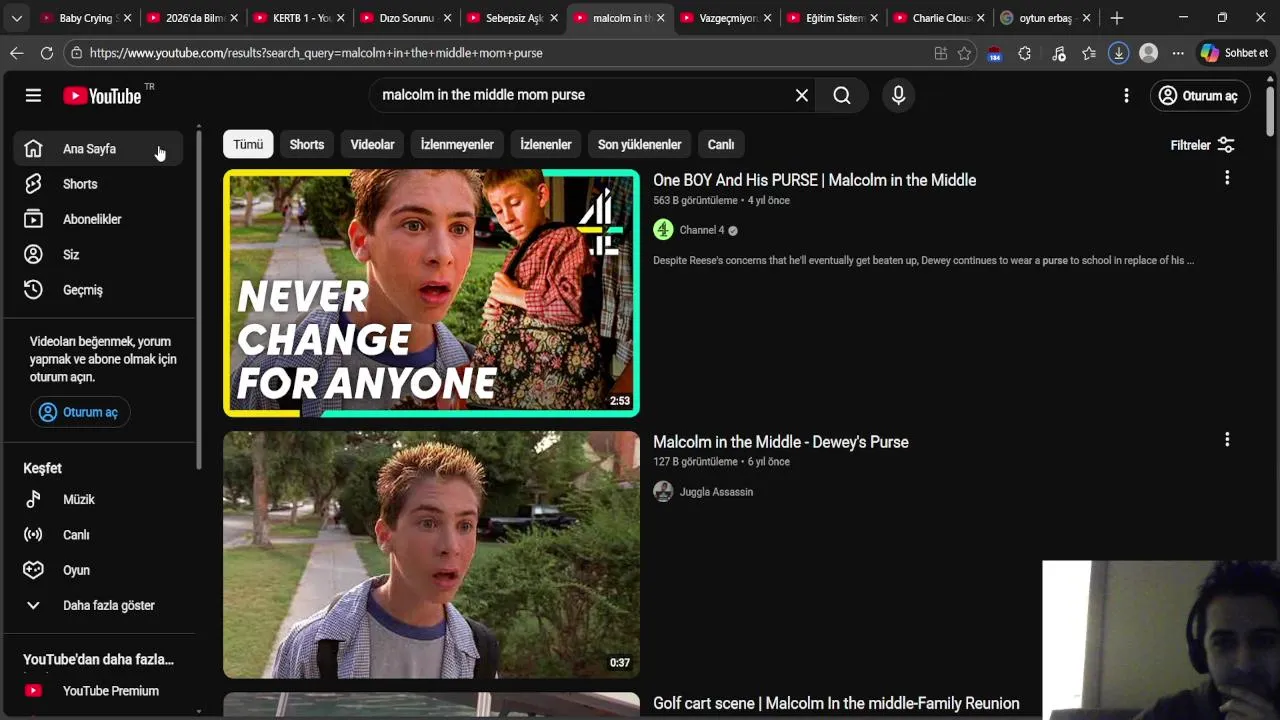The image size is (1280, 720).
Task: Click Oturum aç button in header
Action: tap(1200, 95)
